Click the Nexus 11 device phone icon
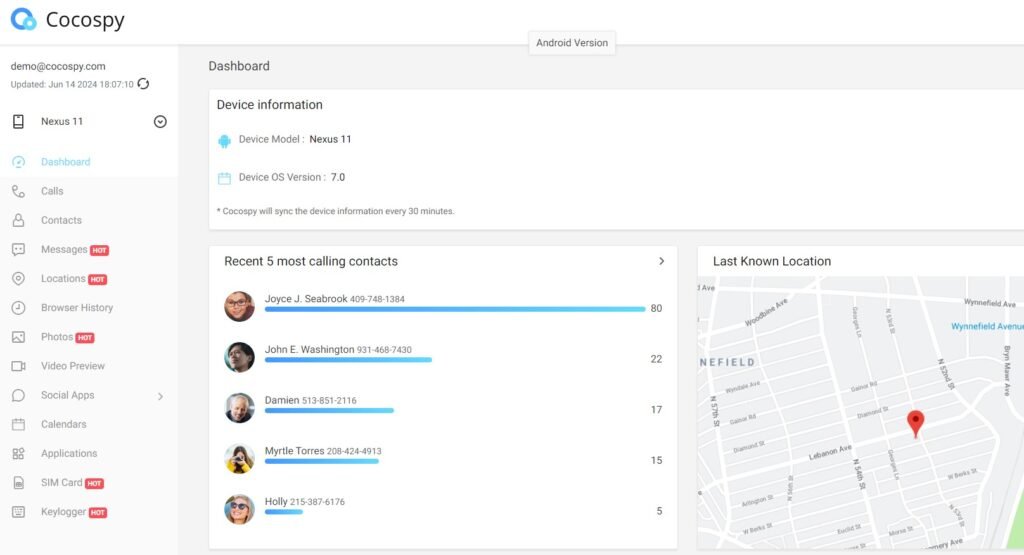 (x=18, y=121)
